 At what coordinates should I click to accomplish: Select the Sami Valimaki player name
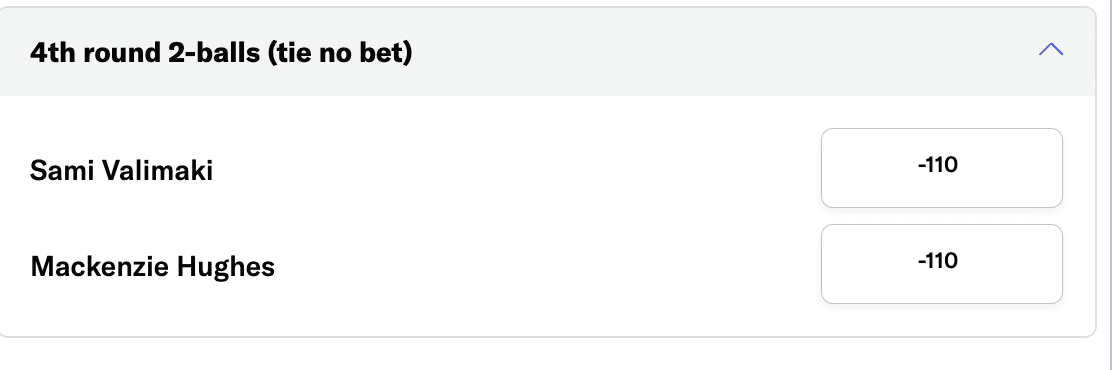pyautogui.click(x=121, y=171)
